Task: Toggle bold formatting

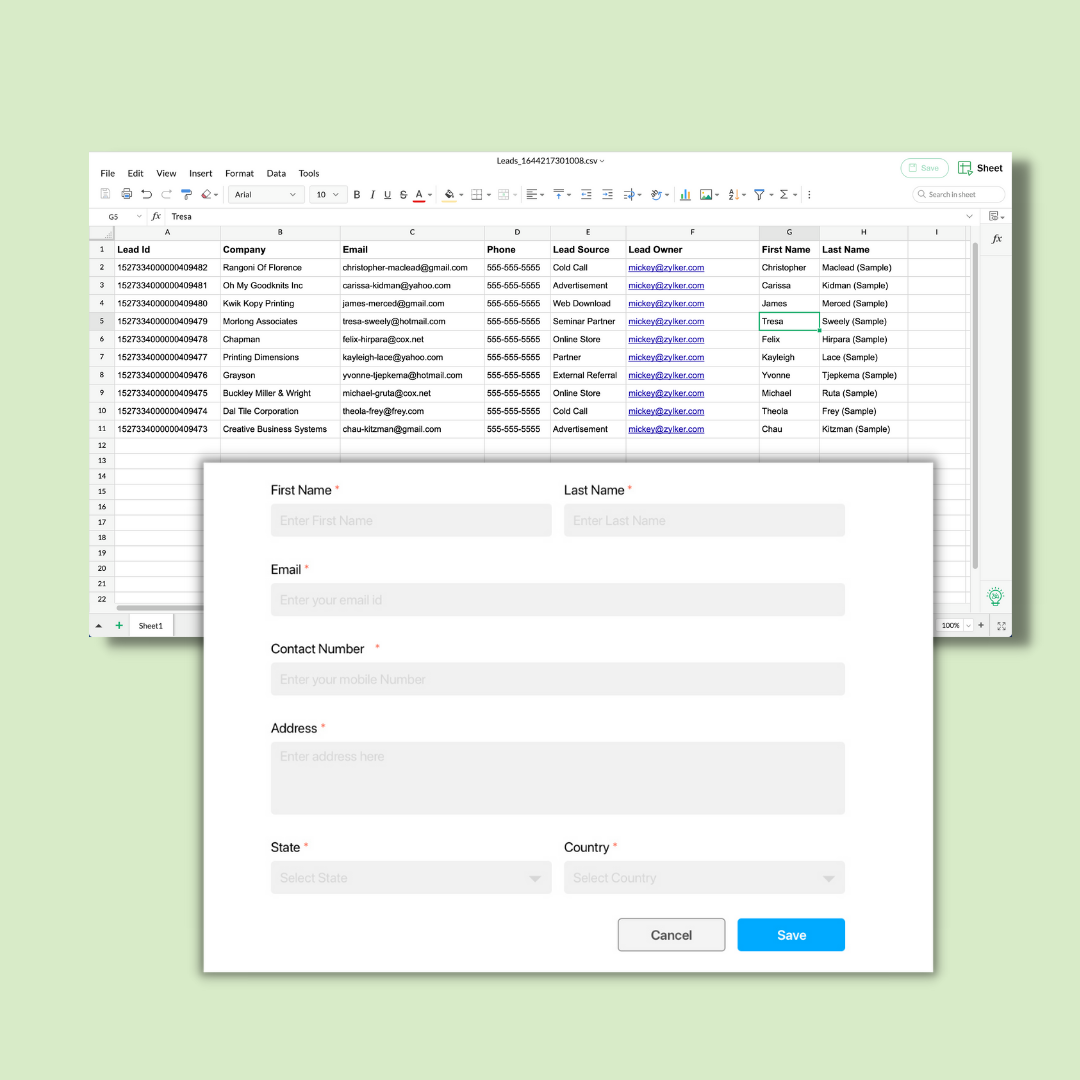Action: pyautogui.click(x=357, y=194)
